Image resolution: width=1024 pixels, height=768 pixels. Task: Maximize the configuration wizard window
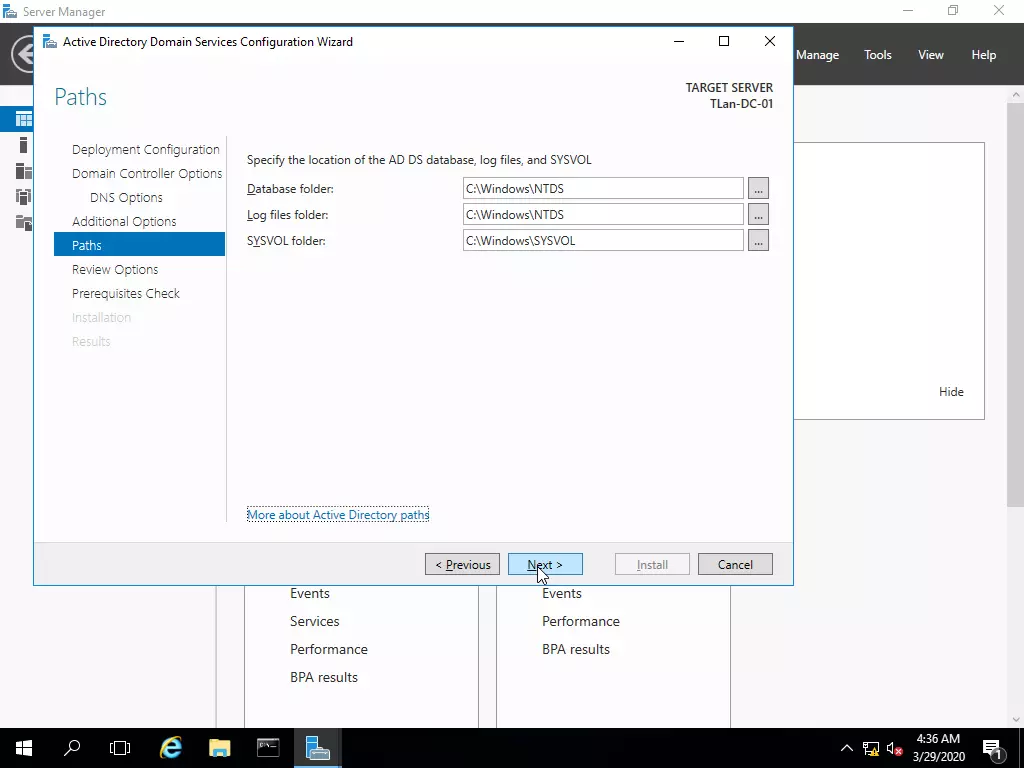(x=724, y=41)
